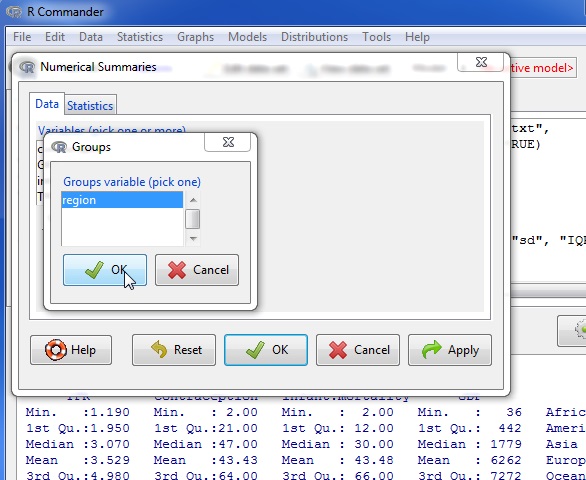Switch to the Statistics tab
Image resolution: width=586 pixels, height=480 pixels.
(x=90, y=105)
